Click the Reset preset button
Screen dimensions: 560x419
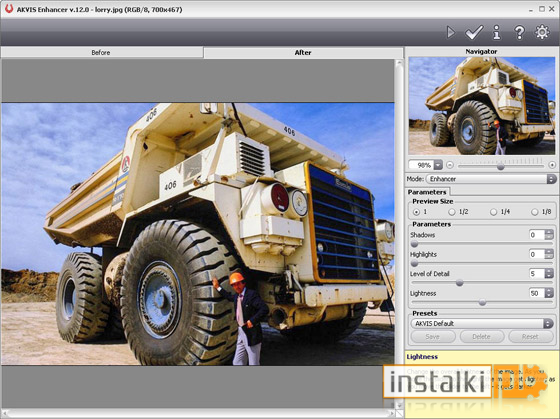(530, 336)
